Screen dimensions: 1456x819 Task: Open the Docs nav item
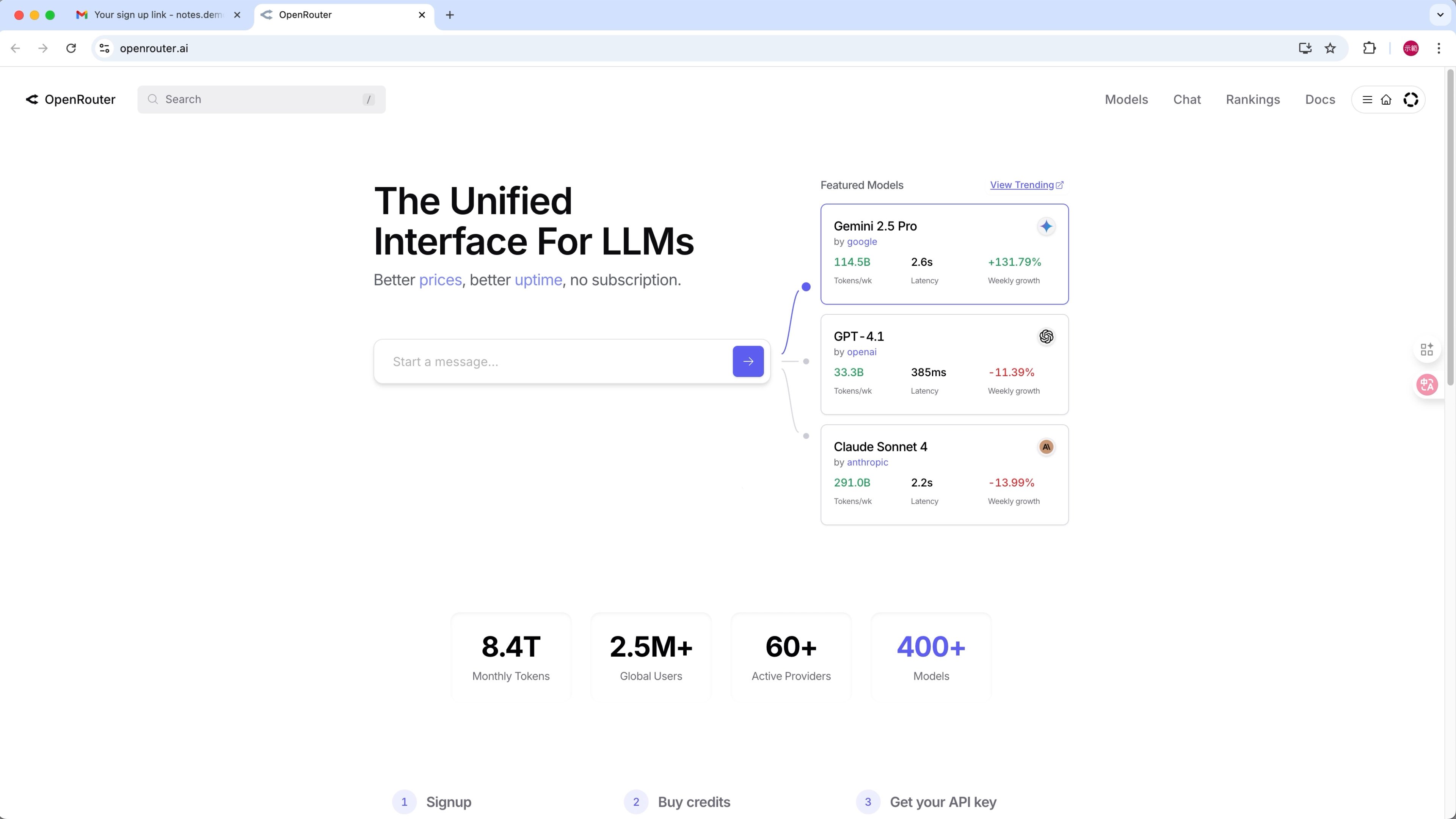click(1320, 99)
